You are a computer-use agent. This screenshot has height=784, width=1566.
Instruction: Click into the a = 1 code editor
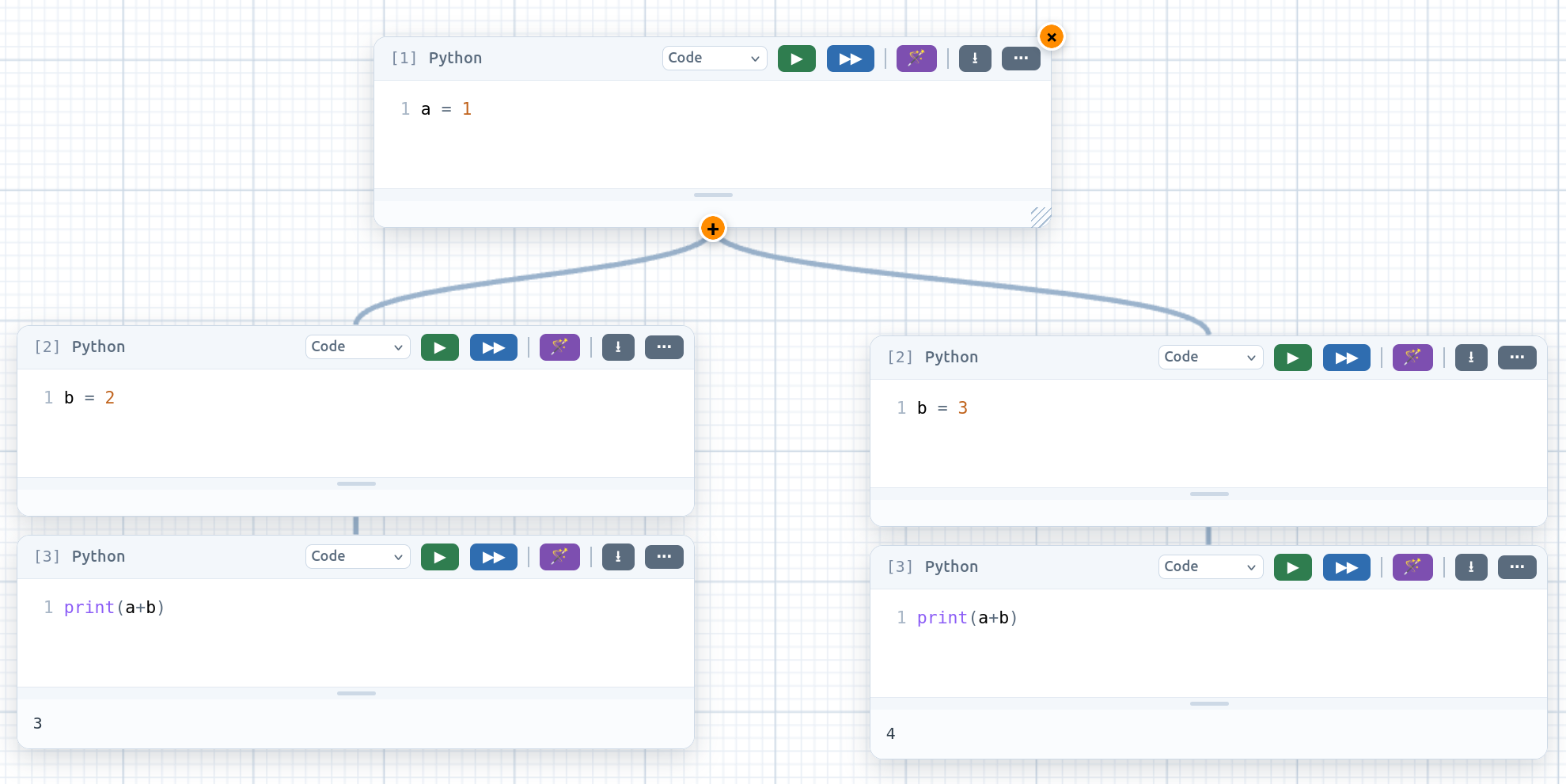(x=712, y=134)
